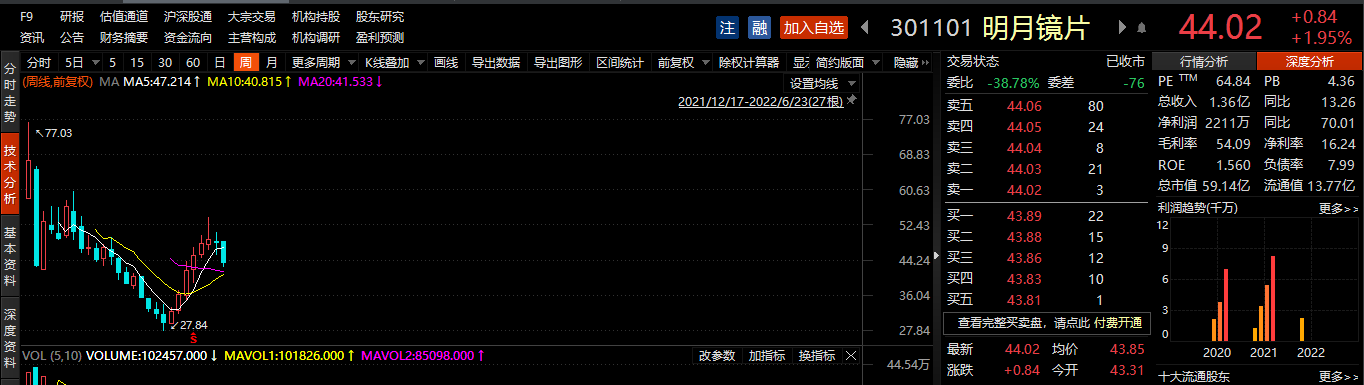Viewport: 1364px width, 385px height.
Task: Switch to 行情分析 tab
Action: pyautogui.click(x=1204, y=62)
